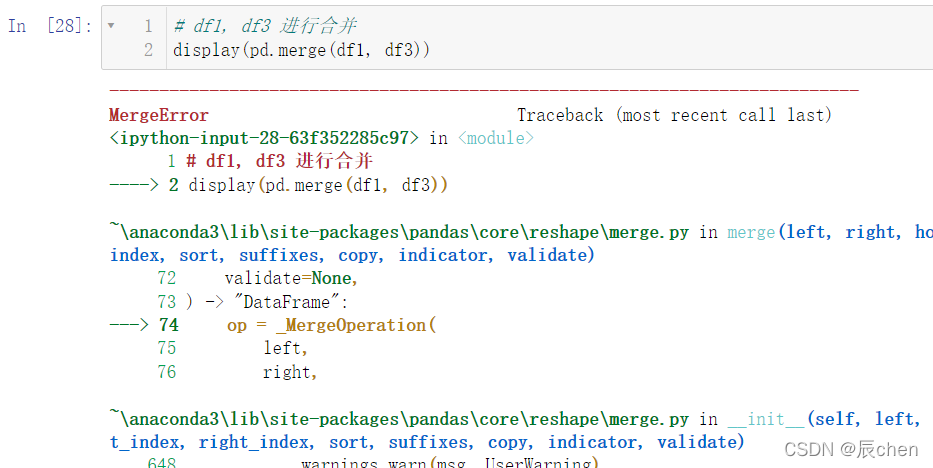Select arrow line 74 'op = _MergeOperation('

[273, 325]
